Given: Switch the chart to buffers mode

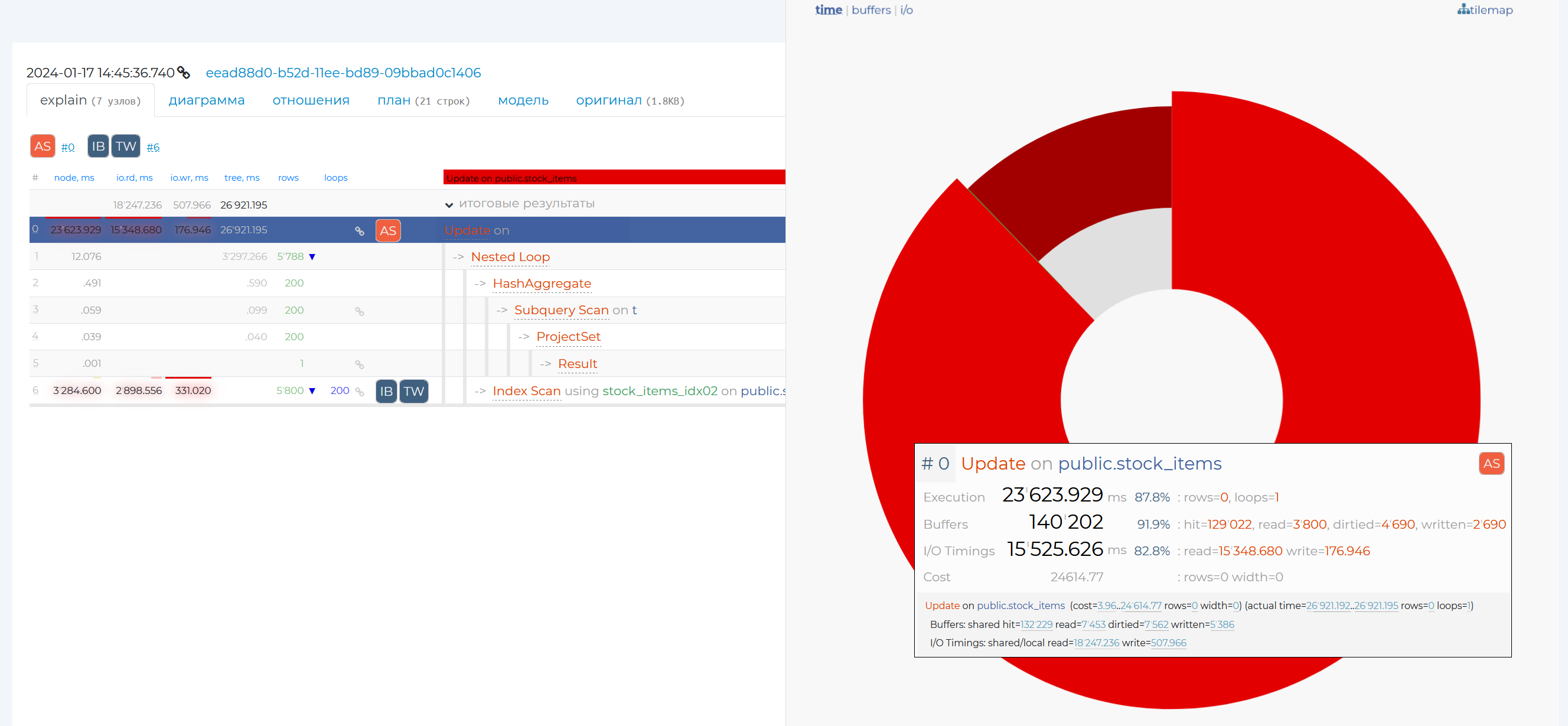Looking at the screenshot, I should [871, 9].
